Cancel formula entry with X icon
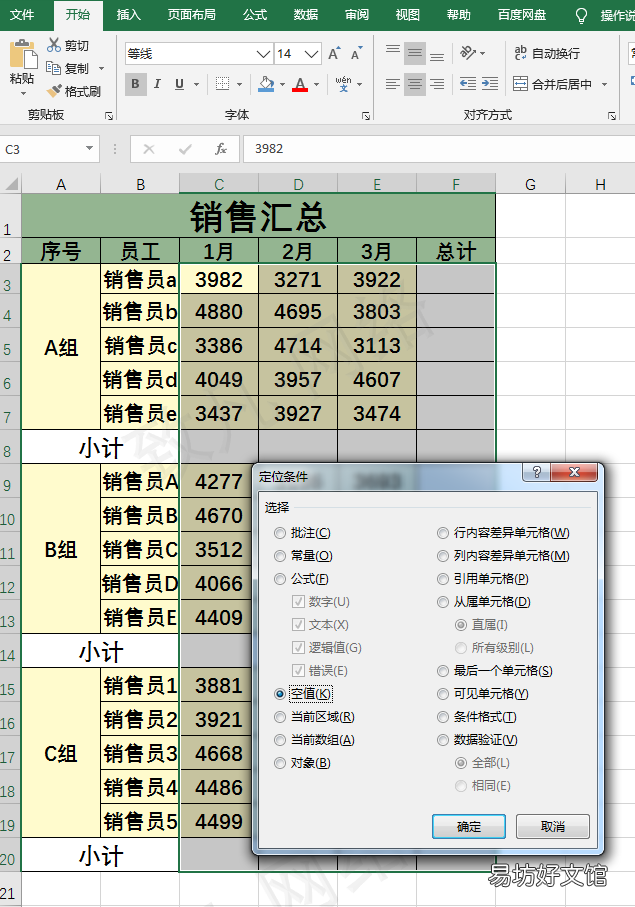This screenshot has width=635, height=907. [149, 149]
